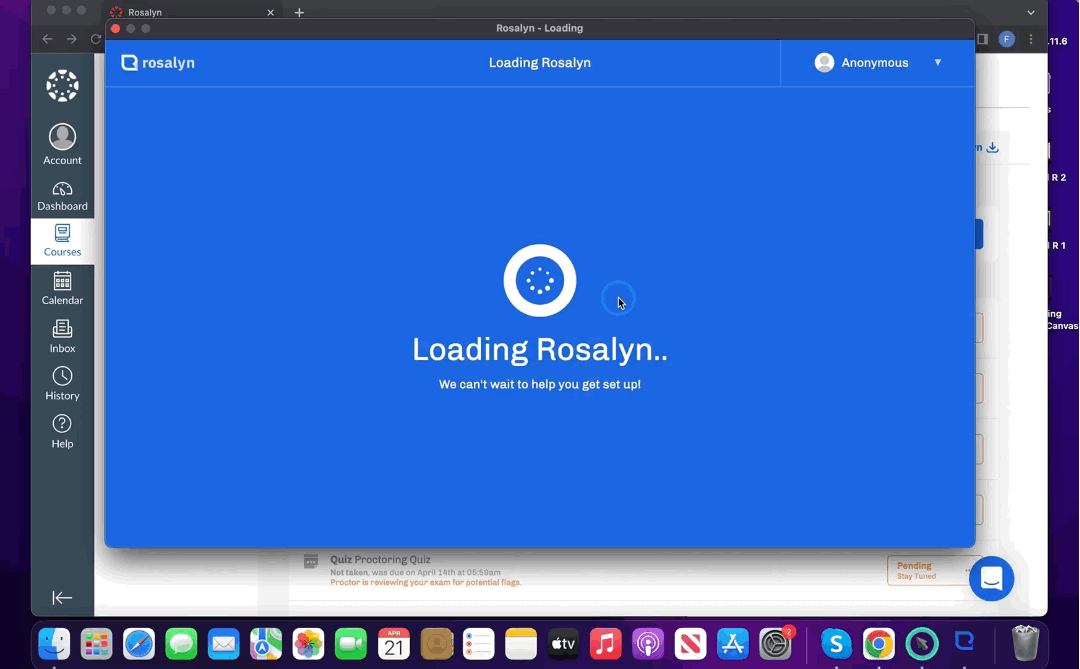The width and height of the screenshot is (1080, 669).
Task: Close the Rosalyn - Loading window
Action: pos(116,28)
